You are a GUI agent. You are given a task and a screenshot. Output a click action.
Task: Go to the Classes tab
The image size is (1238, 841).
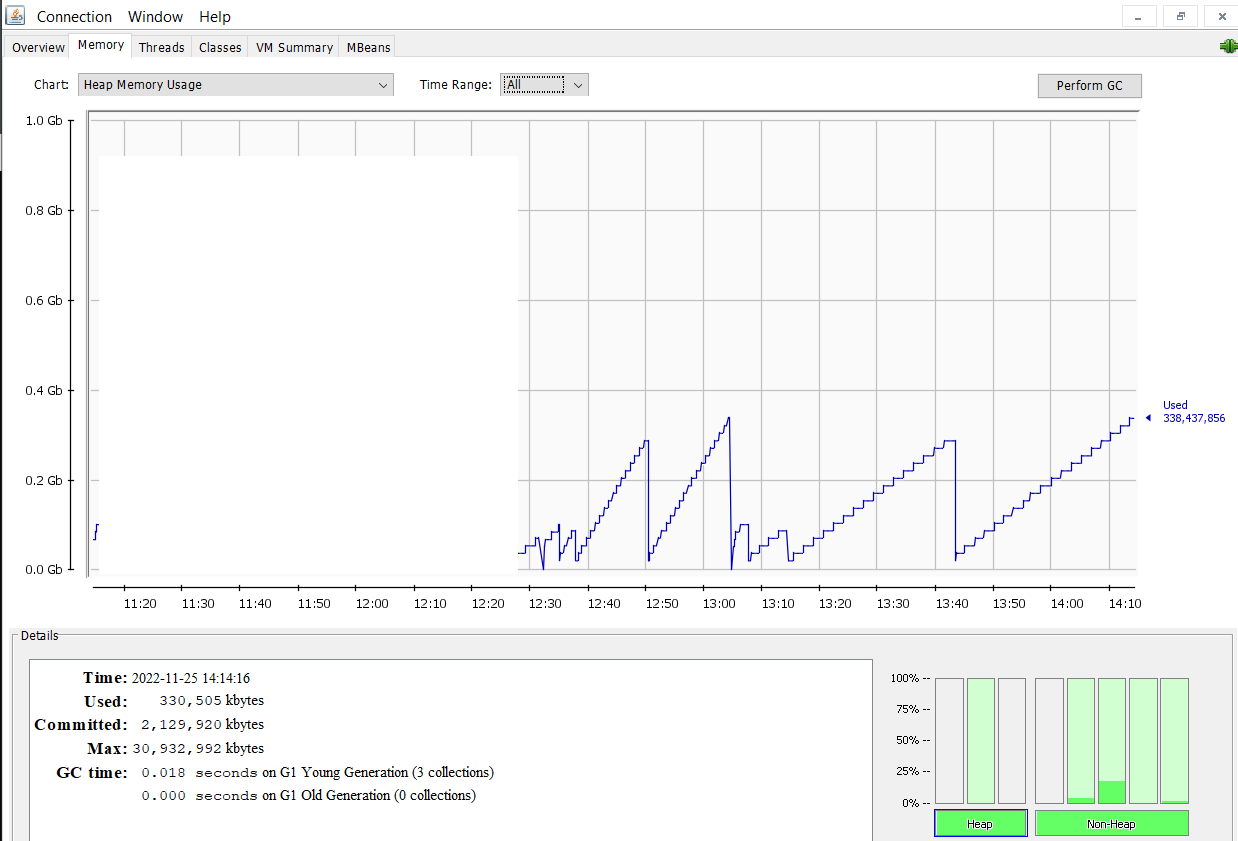[x=220, y=47]
